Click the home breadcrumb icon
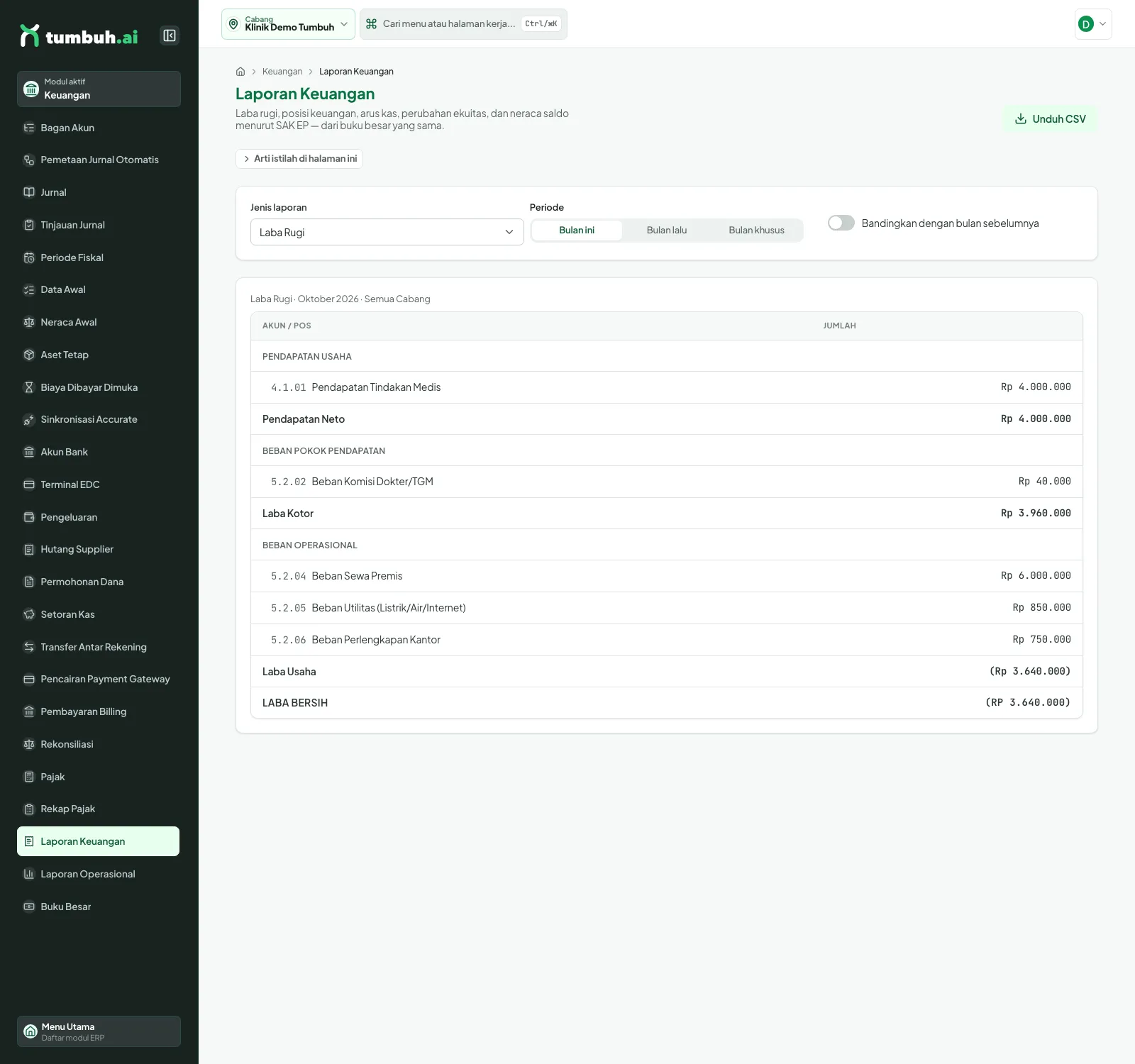 tap(240, 72)
